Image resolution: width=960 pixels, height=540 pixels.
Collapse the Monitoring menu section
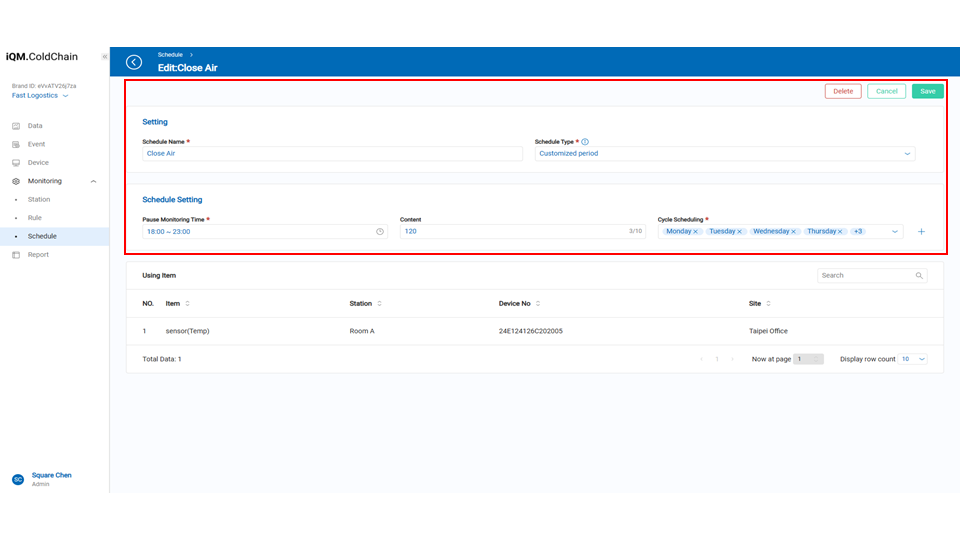(x=93, y=181)
